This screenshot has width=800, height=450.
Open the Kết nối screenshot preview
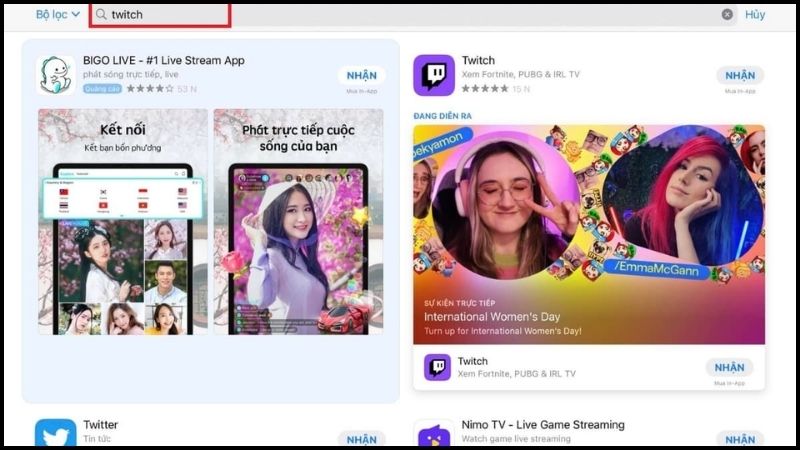coord(123,221)
